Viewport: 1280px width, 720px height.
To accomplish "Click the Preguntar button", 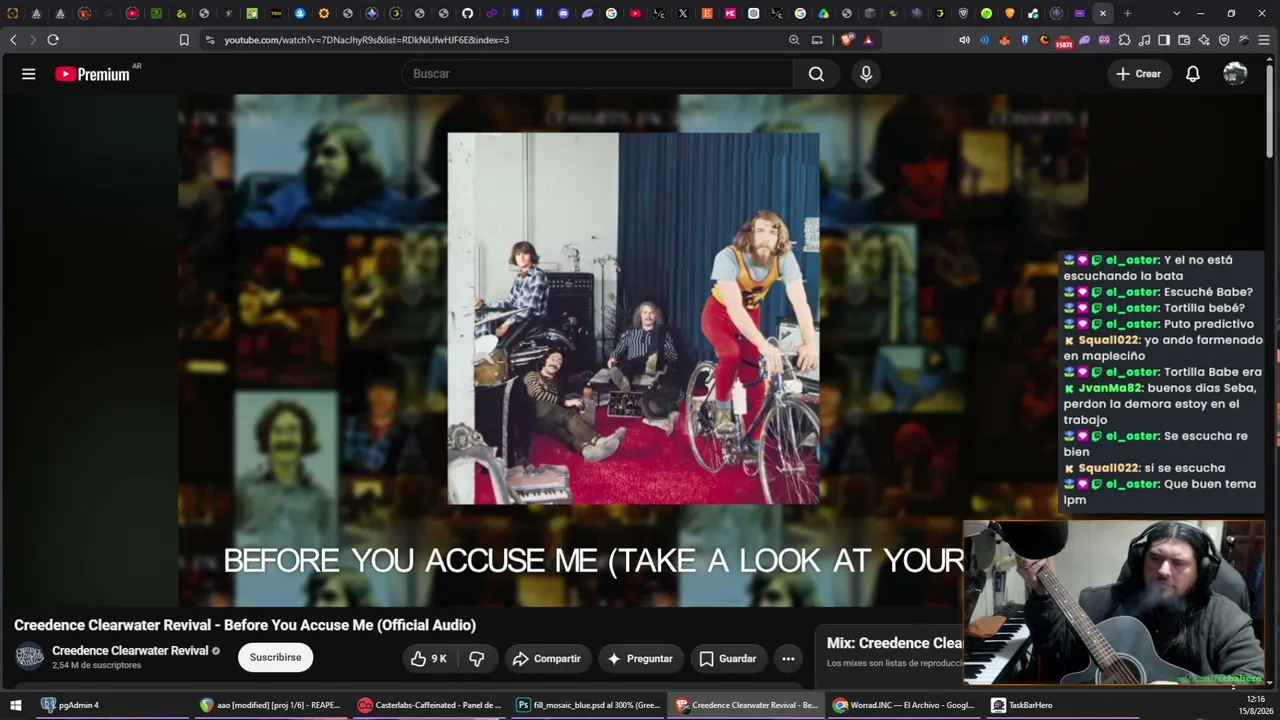I will 640,659.
